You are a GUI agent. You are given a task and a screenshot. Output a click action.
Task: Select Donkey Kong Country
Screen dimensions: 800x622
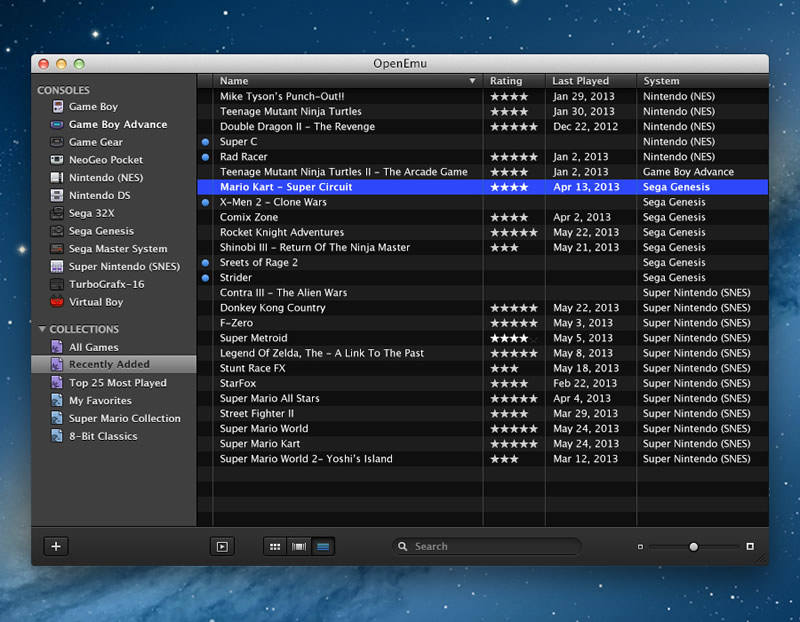pos(272,308)
